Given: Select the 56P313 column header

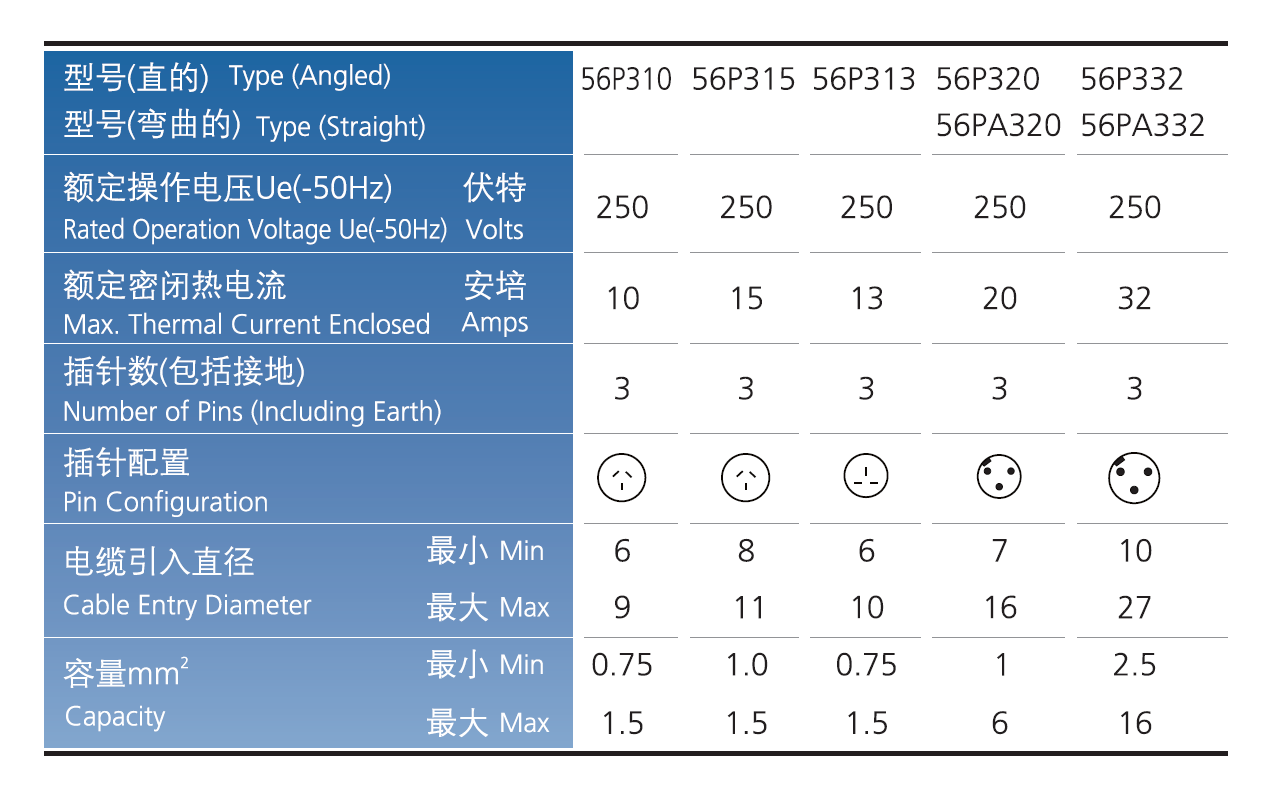Looking at the screenshot, I should (x=864, y=79).
